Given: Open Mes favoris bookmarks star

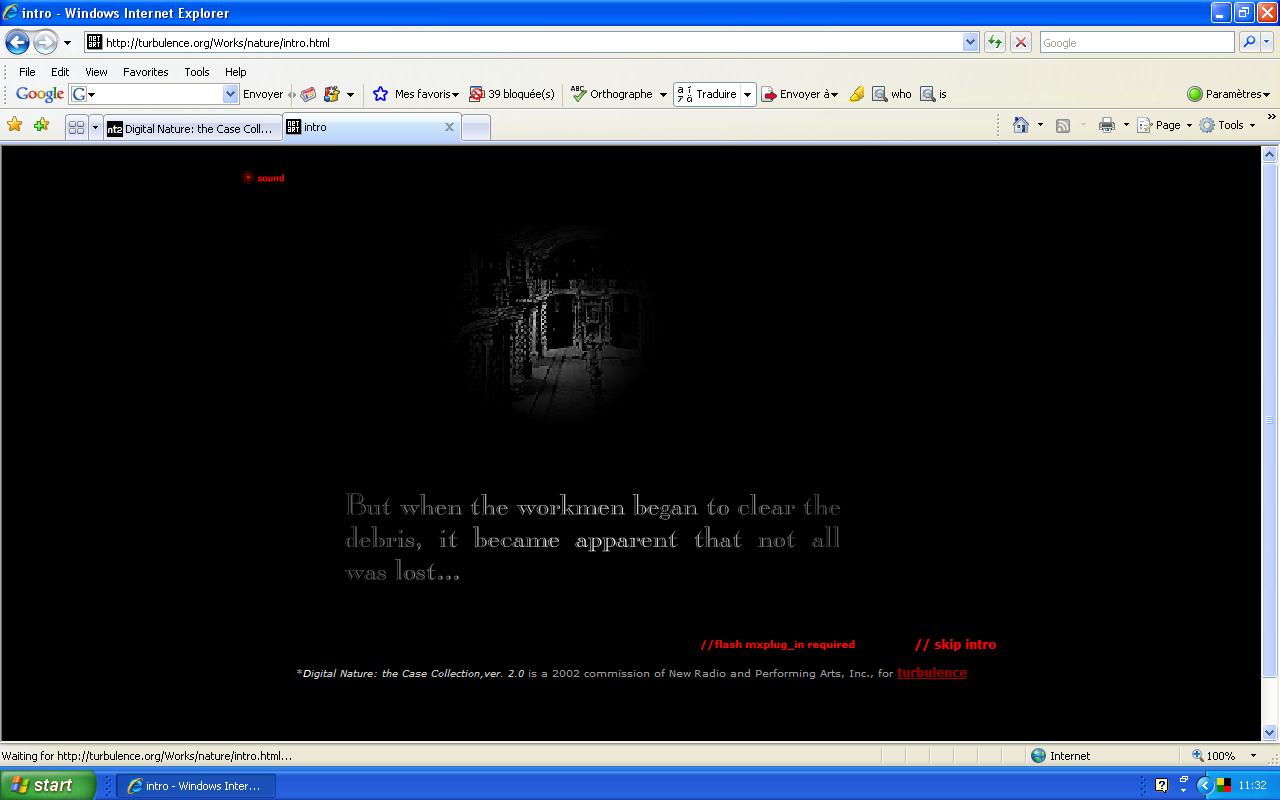Looking at the screenshot, I should click(x=415, y=94).
